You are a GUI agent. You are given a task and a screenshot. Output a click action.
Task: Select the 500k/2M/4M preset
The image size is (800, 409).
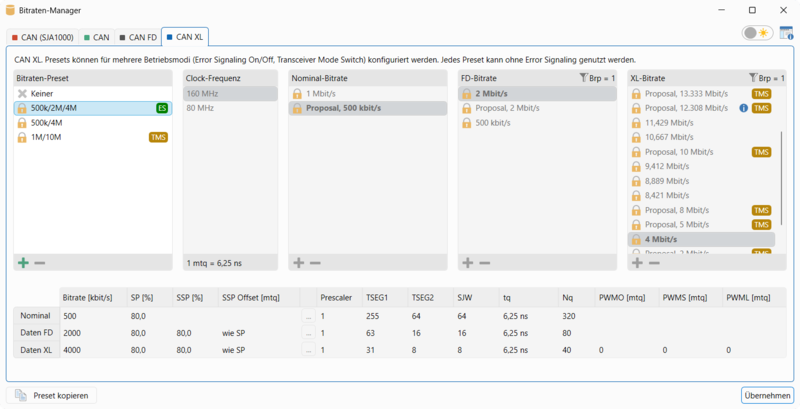[x=93, y=108]
